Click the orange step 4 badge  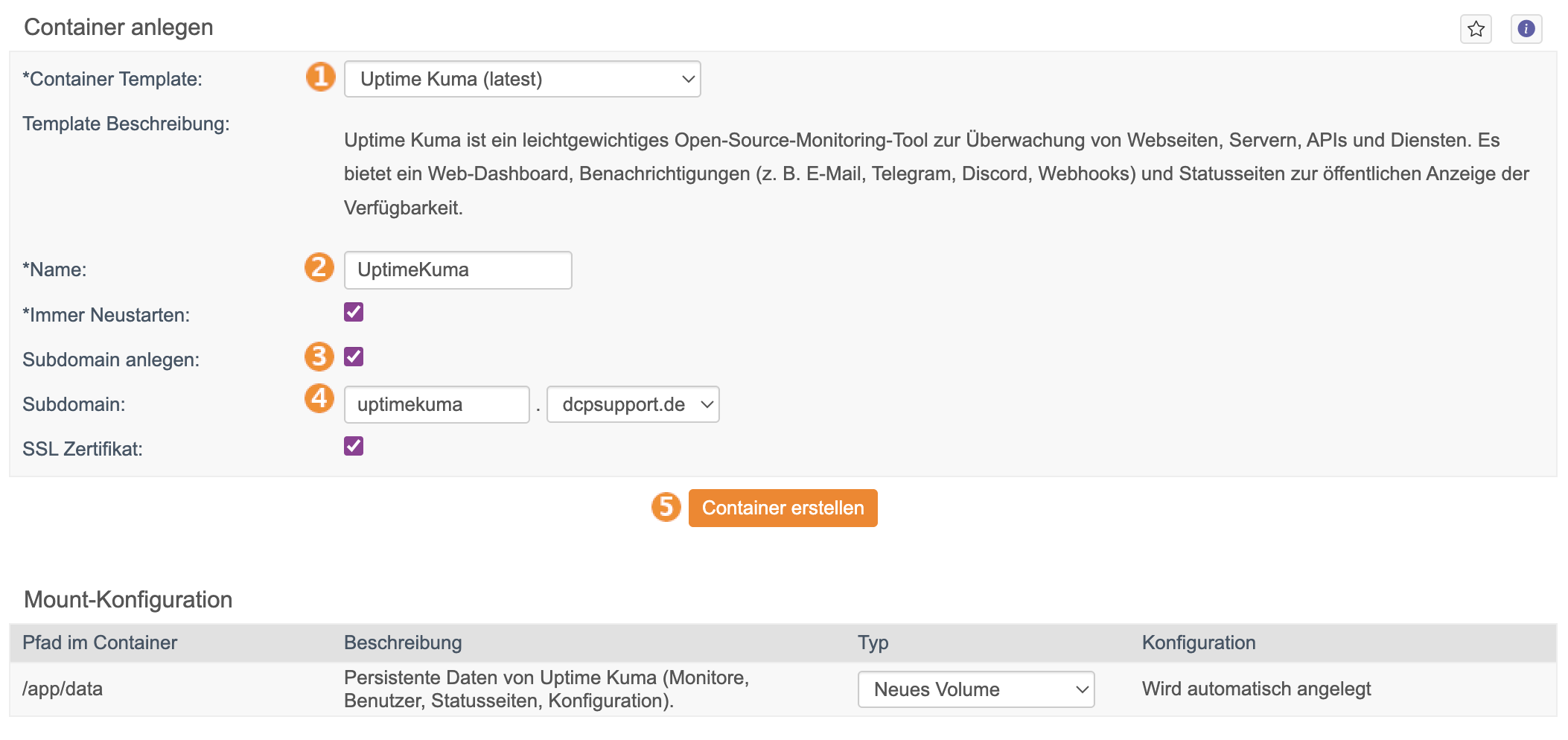(x=319, y=398)
